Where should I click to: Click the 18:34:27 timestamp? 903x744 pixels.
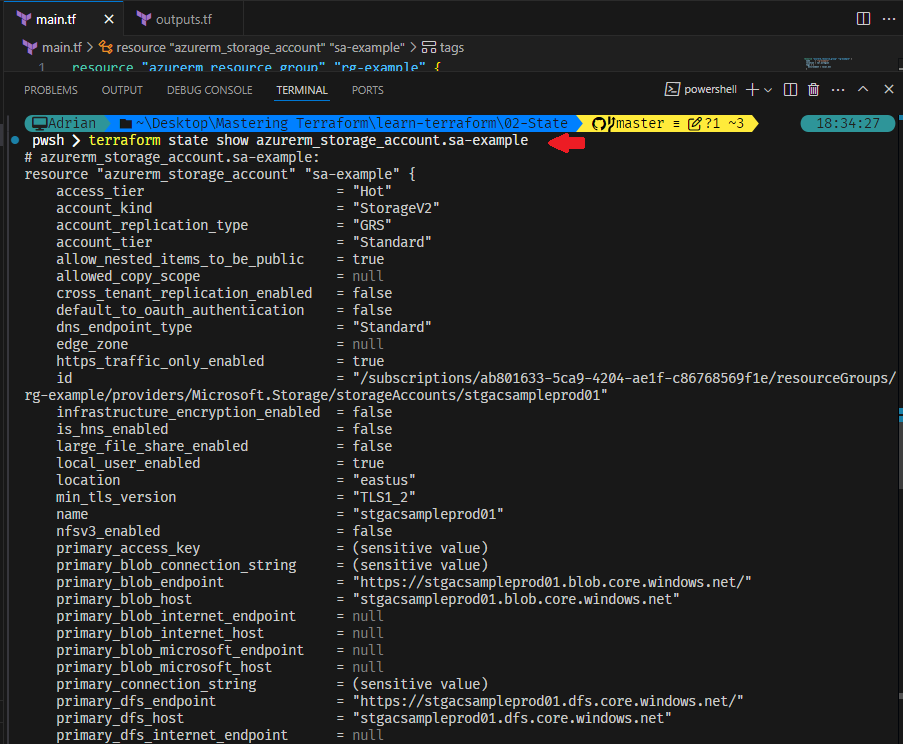pyautogui.click(x=847, y=123)
